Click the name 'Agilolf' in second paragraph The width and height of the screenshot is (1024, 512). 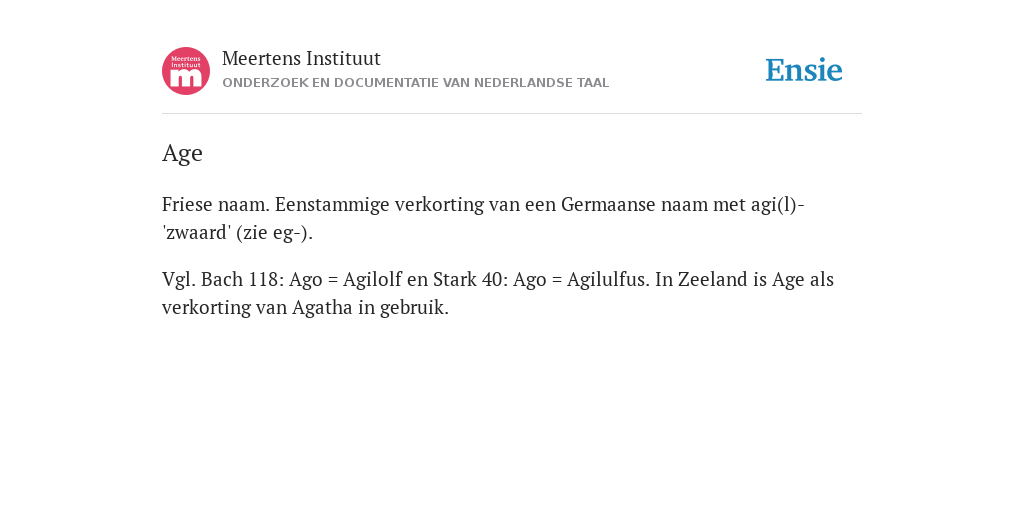click(x=372, y=280)
